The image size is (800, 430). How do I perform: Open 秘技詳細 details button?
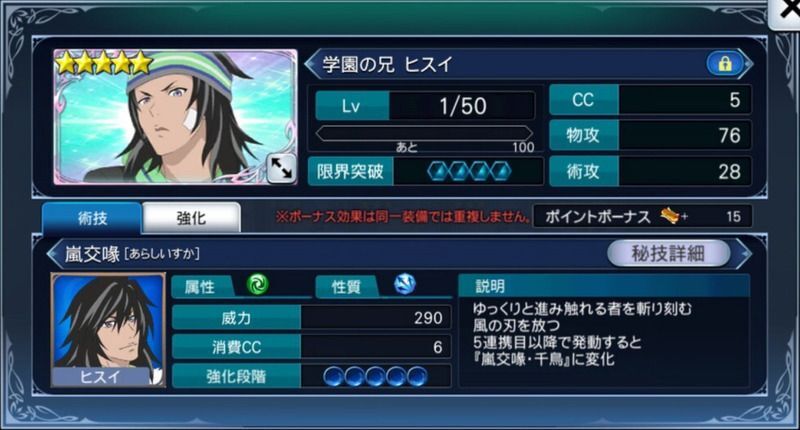[x=668, y=253]
